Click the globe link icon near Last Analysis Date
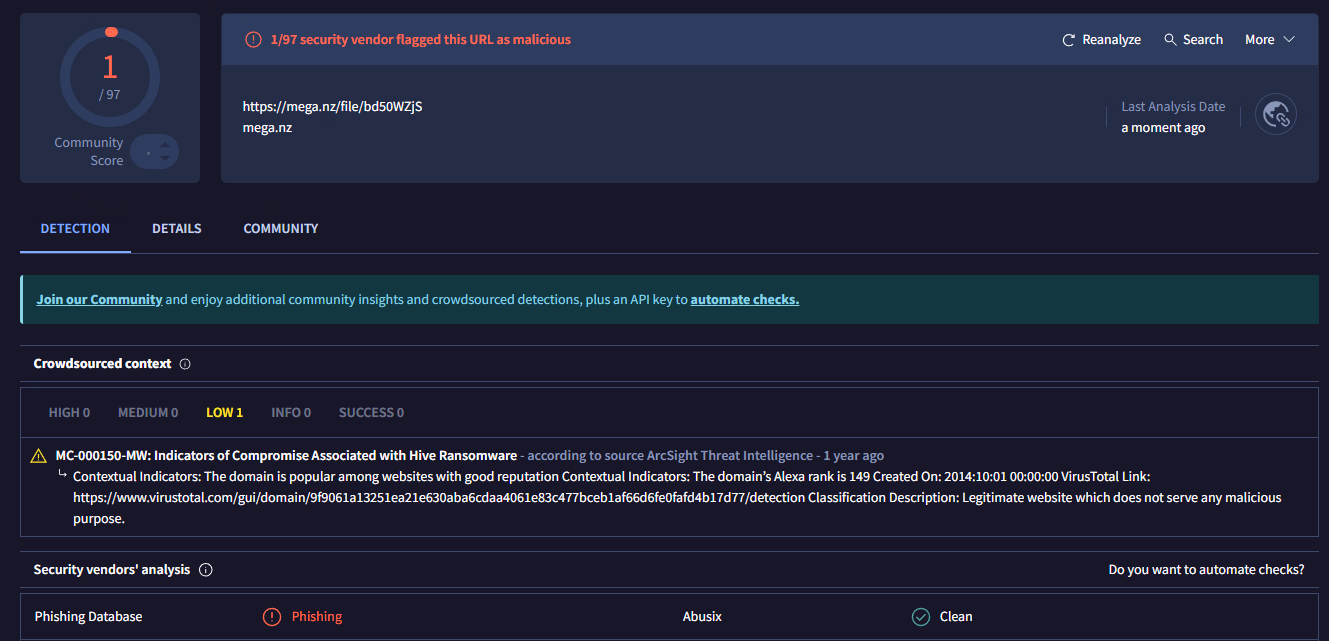This screenshot has width=1329, height=641. tap(1276, 115)
